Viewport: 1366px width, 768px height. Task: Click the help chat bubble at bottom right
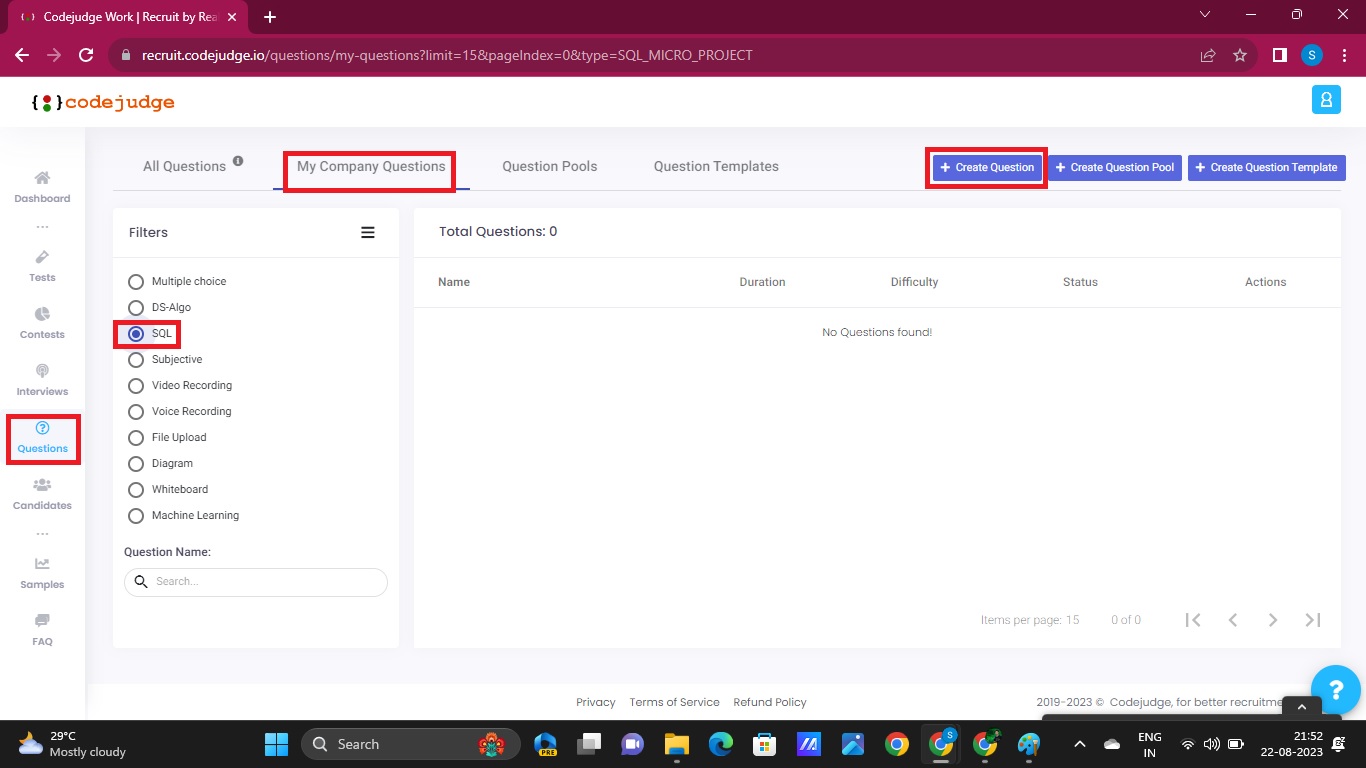1336,689
